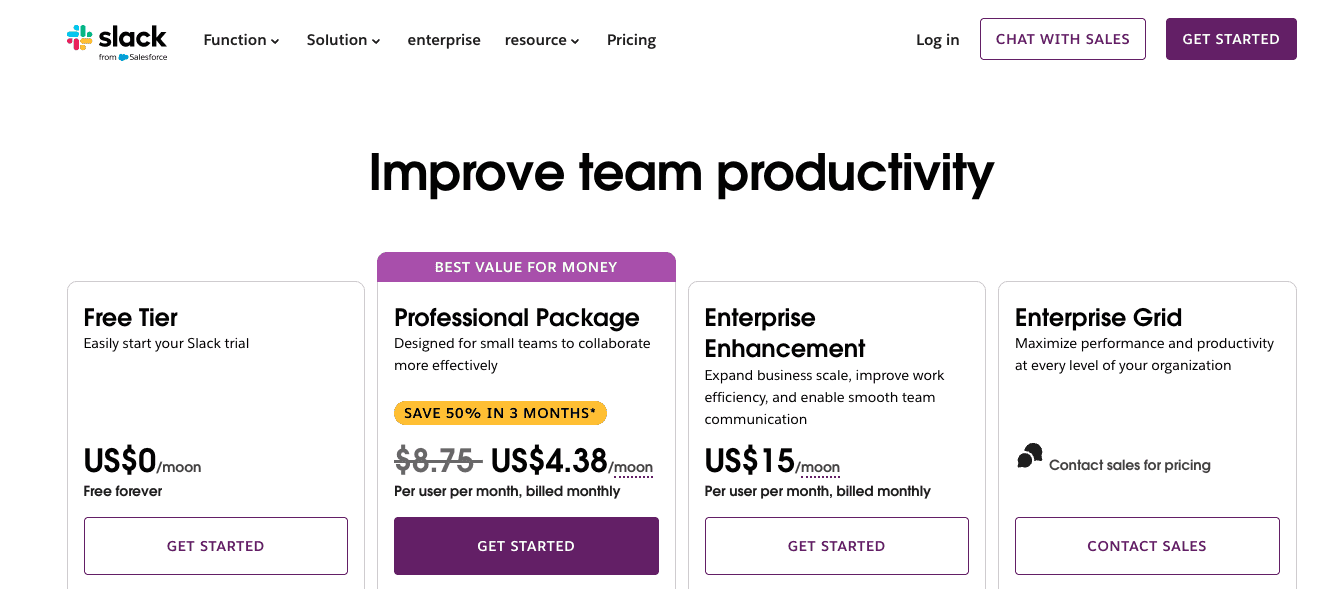The height and width of the screenshot is (589, 1327).
Task: Click the colorful Slack pinwheel mark
Action: click(77, 40)
